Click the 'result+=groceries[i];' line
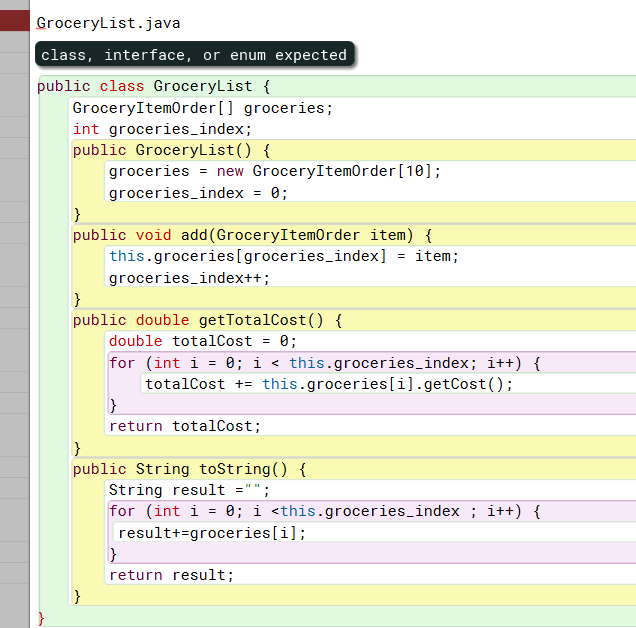 pos(212,533)
